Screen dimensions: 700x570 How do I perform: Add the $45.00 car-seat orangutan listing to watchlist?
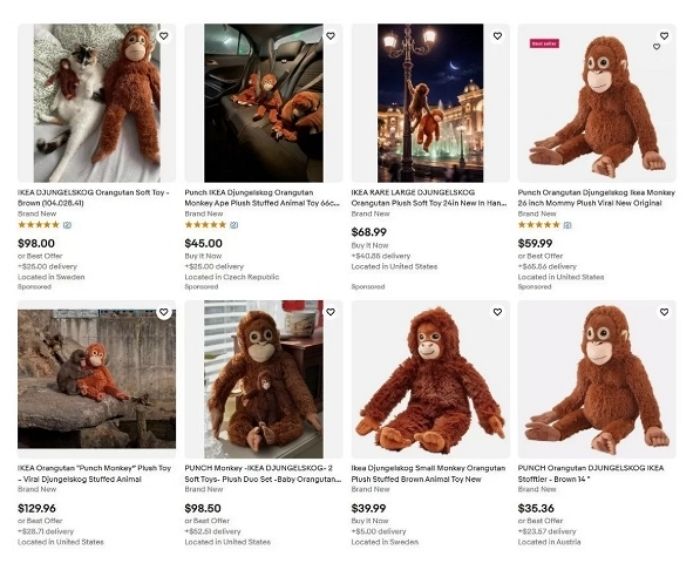[x=330, y=36]
